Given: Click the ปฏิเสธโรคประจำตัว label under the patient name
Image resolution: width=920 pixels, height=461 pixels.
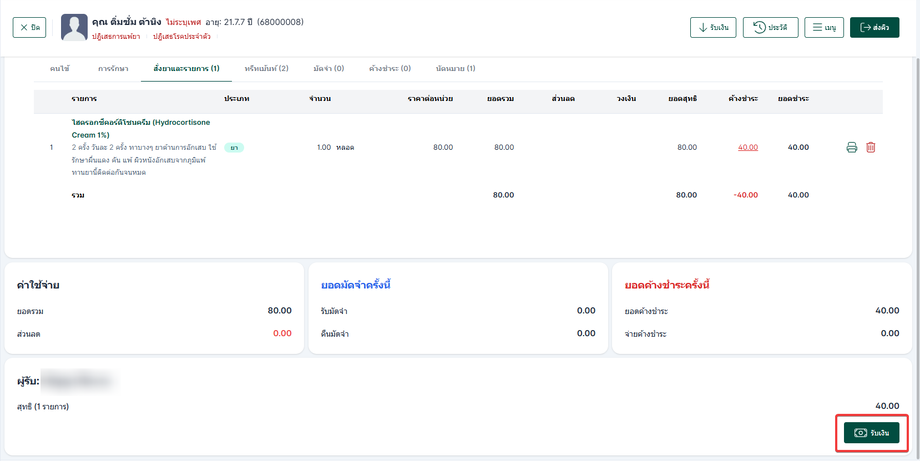Looking at the screenshot, I should click(x=181, y=36).
